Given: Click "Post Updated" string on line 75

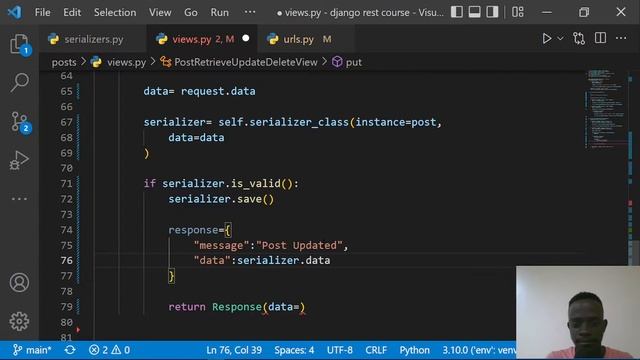Looking at the screenshot, I should [x=299, y=245].
